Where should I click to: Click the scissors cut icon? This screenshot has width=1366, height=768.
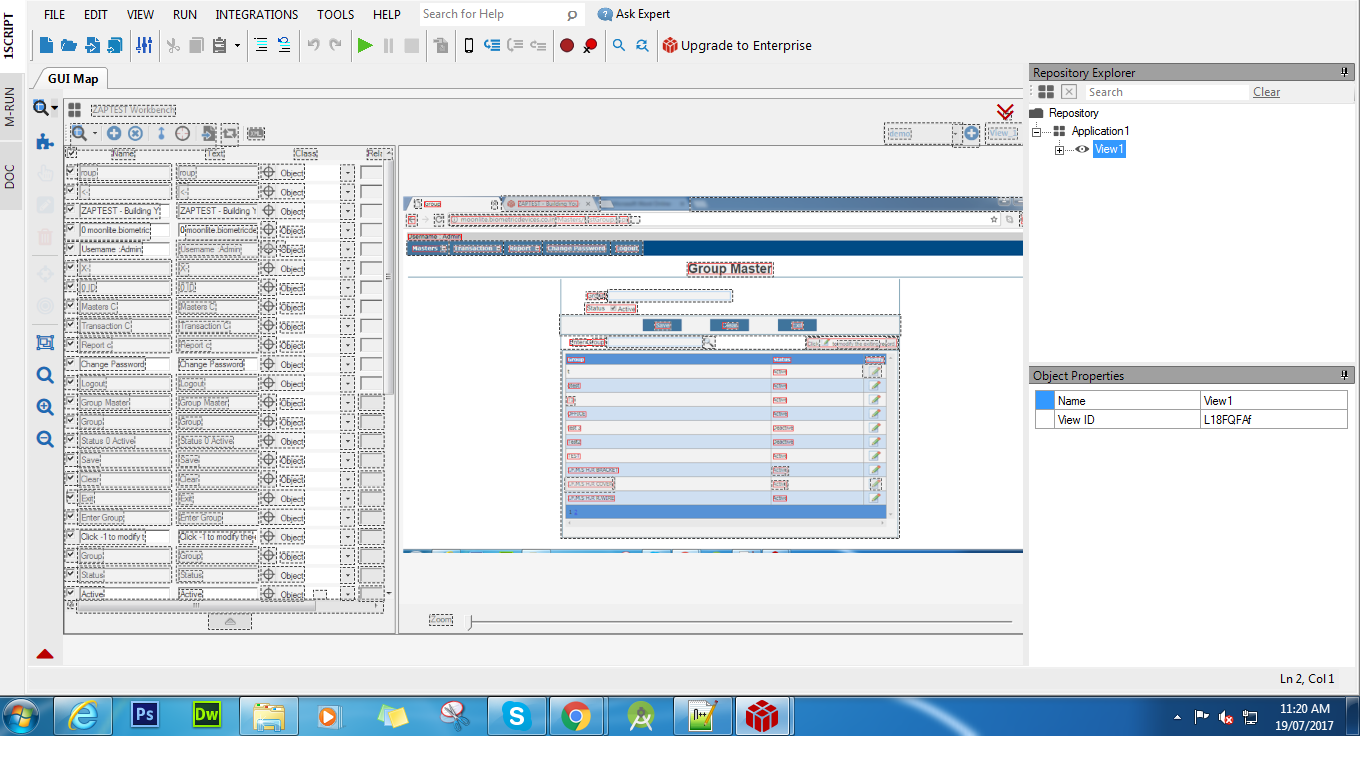click(173, 45)
